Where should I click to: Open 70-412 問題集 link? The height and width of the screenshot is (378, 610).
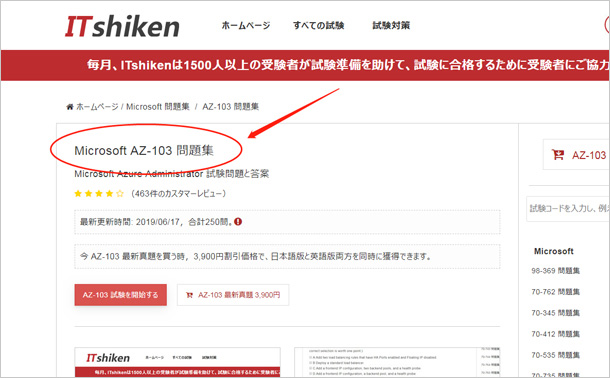[x=556, y=334]
